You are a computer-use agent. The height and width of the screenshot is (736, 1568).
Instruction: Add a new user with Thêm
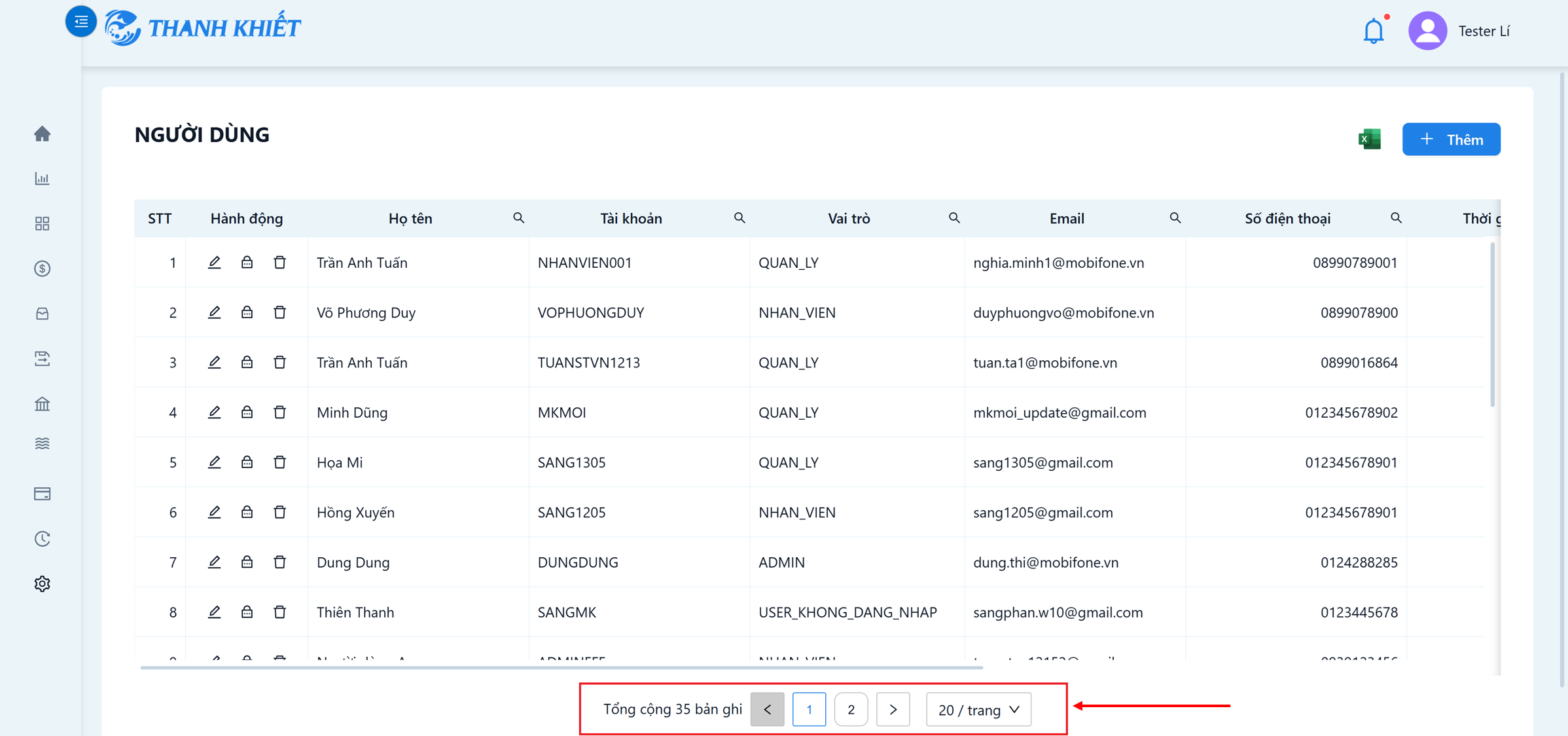click(x=1451, y=139)
